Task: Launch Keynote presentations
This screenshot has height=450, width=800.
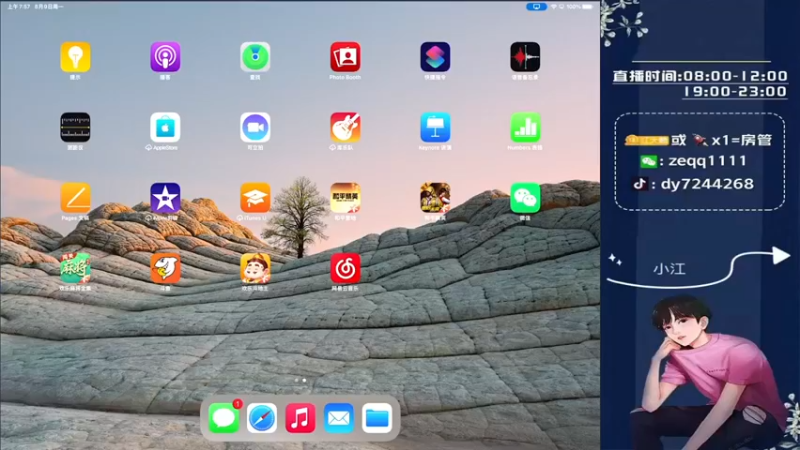Action: pos(435,127)
